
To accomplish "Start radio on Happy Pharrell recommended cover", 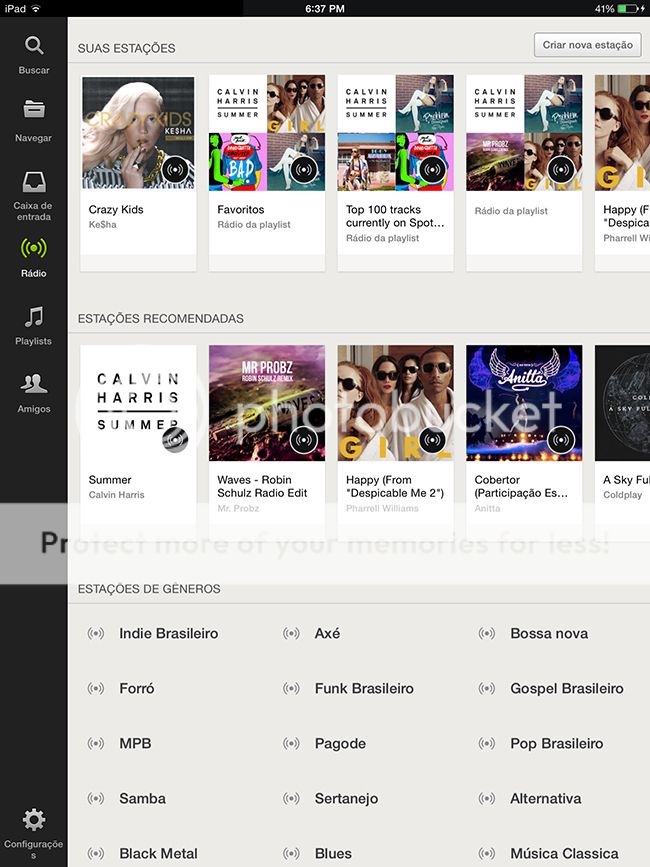I will click(432, 440).
